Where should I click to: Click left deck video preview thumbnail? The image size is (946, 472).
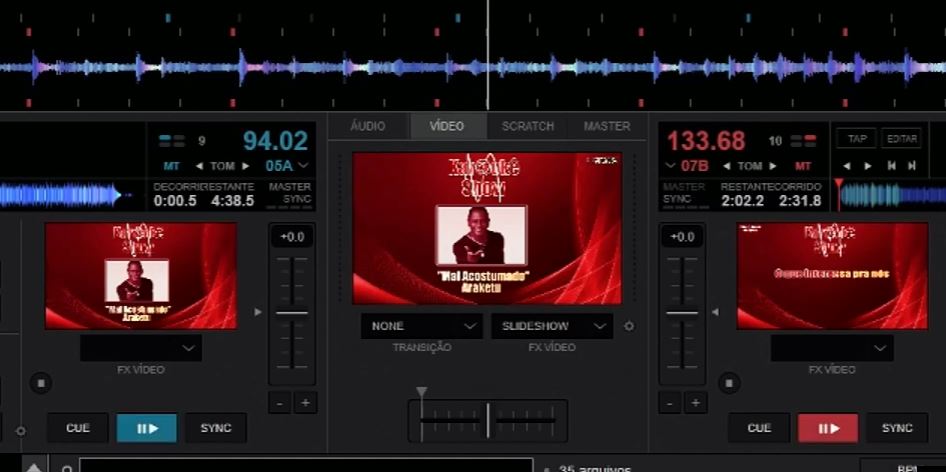pos(141,276)
